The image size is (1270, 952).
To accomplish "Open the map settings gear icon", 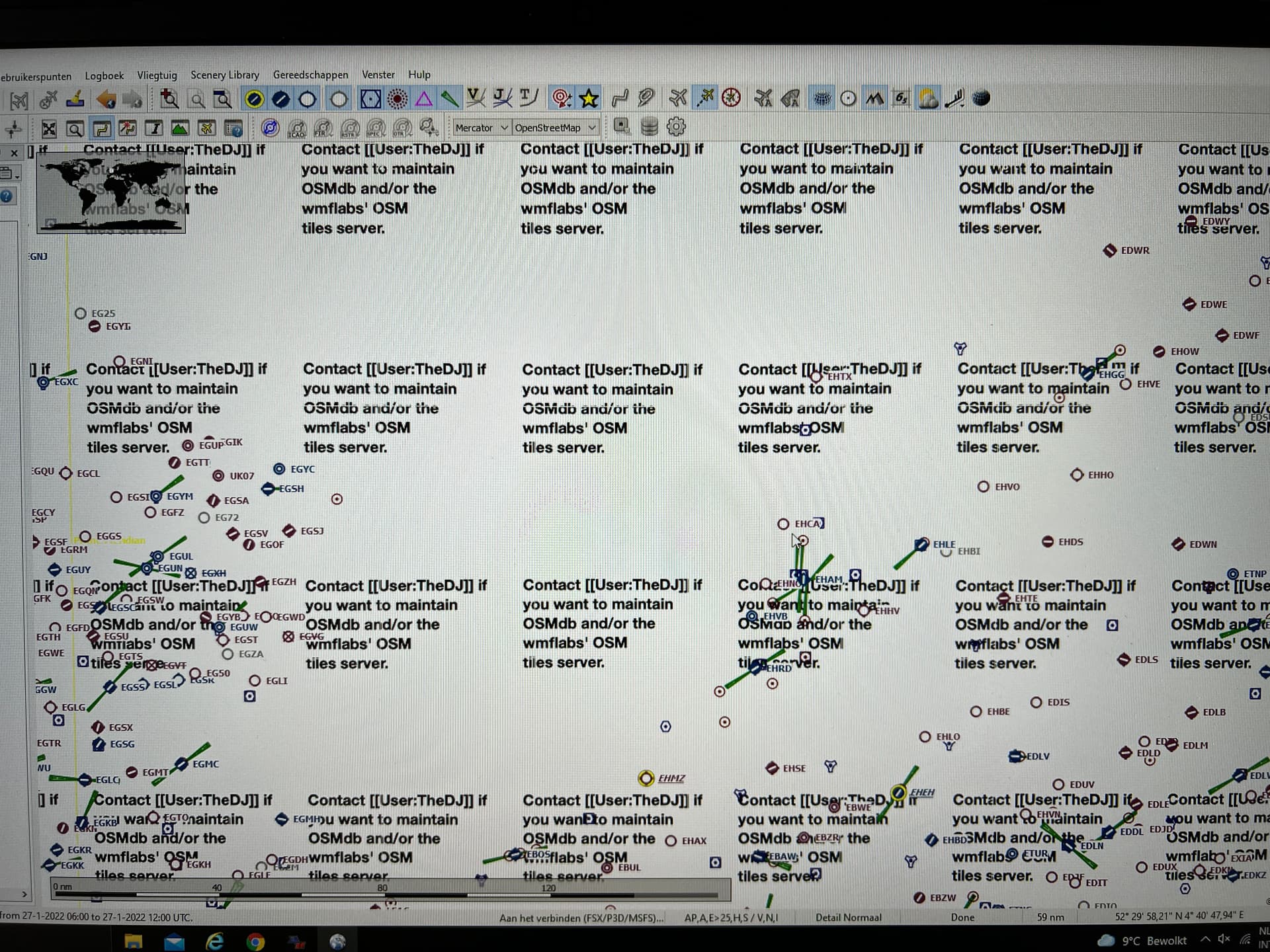I will coord(675,127).
